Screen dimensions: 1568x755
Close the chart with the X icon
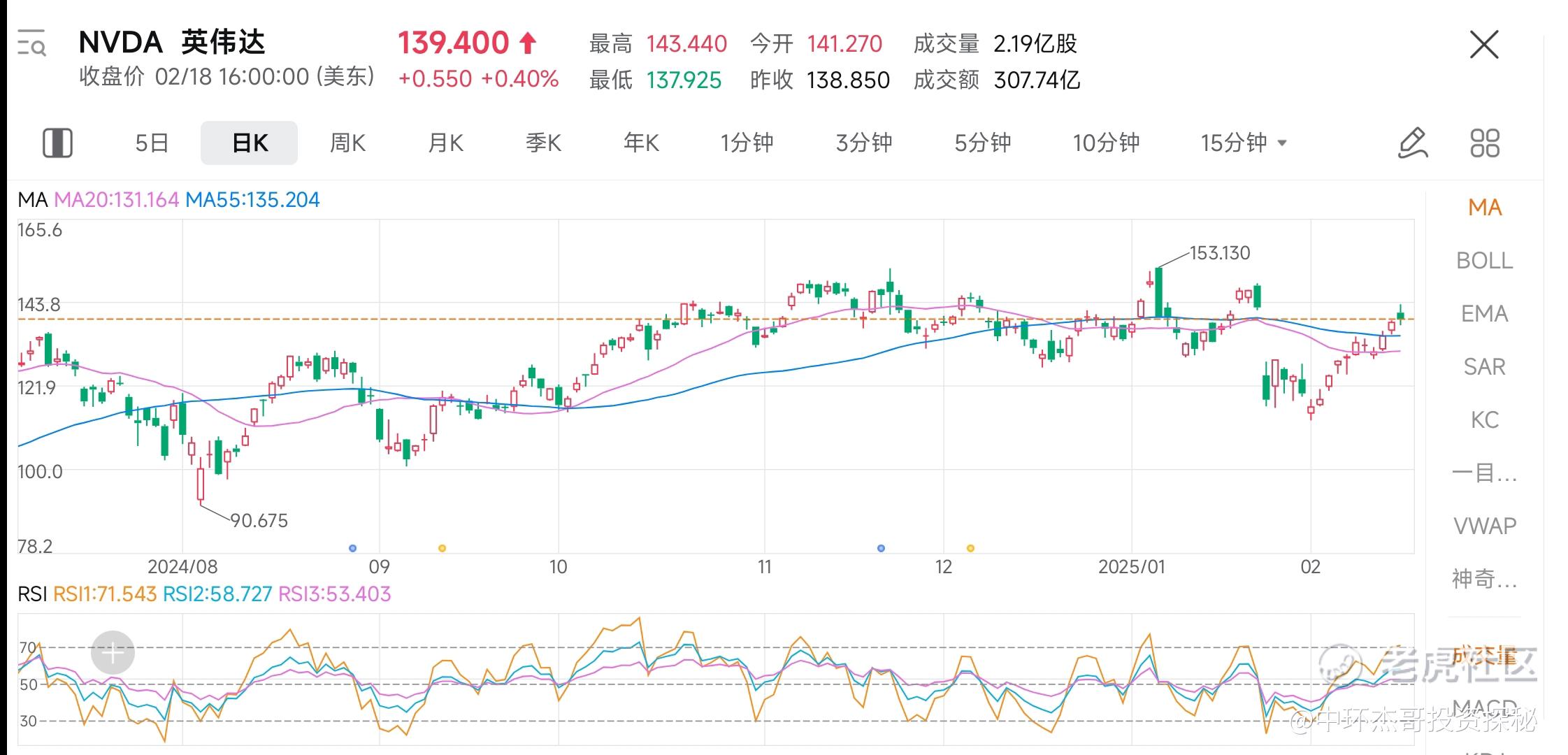click(1484, 45)
